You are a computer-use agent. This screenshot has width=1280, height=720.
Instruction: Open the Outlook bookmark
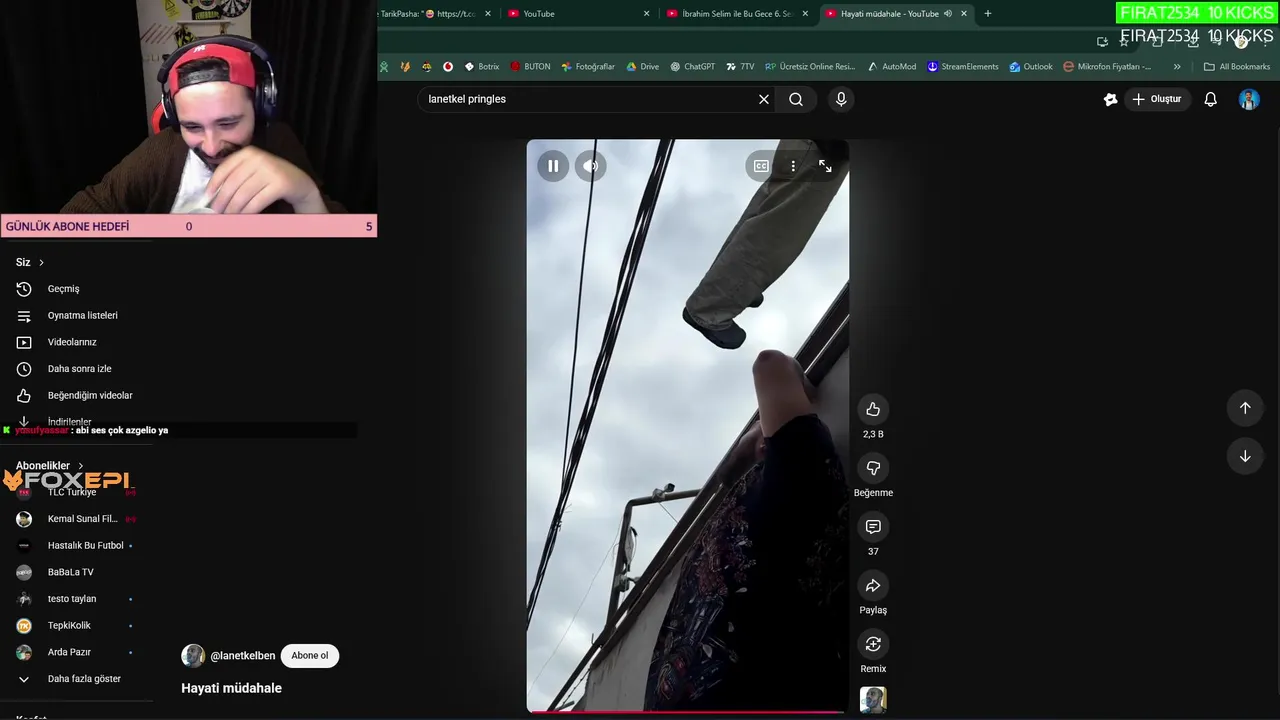(1030, 67)
